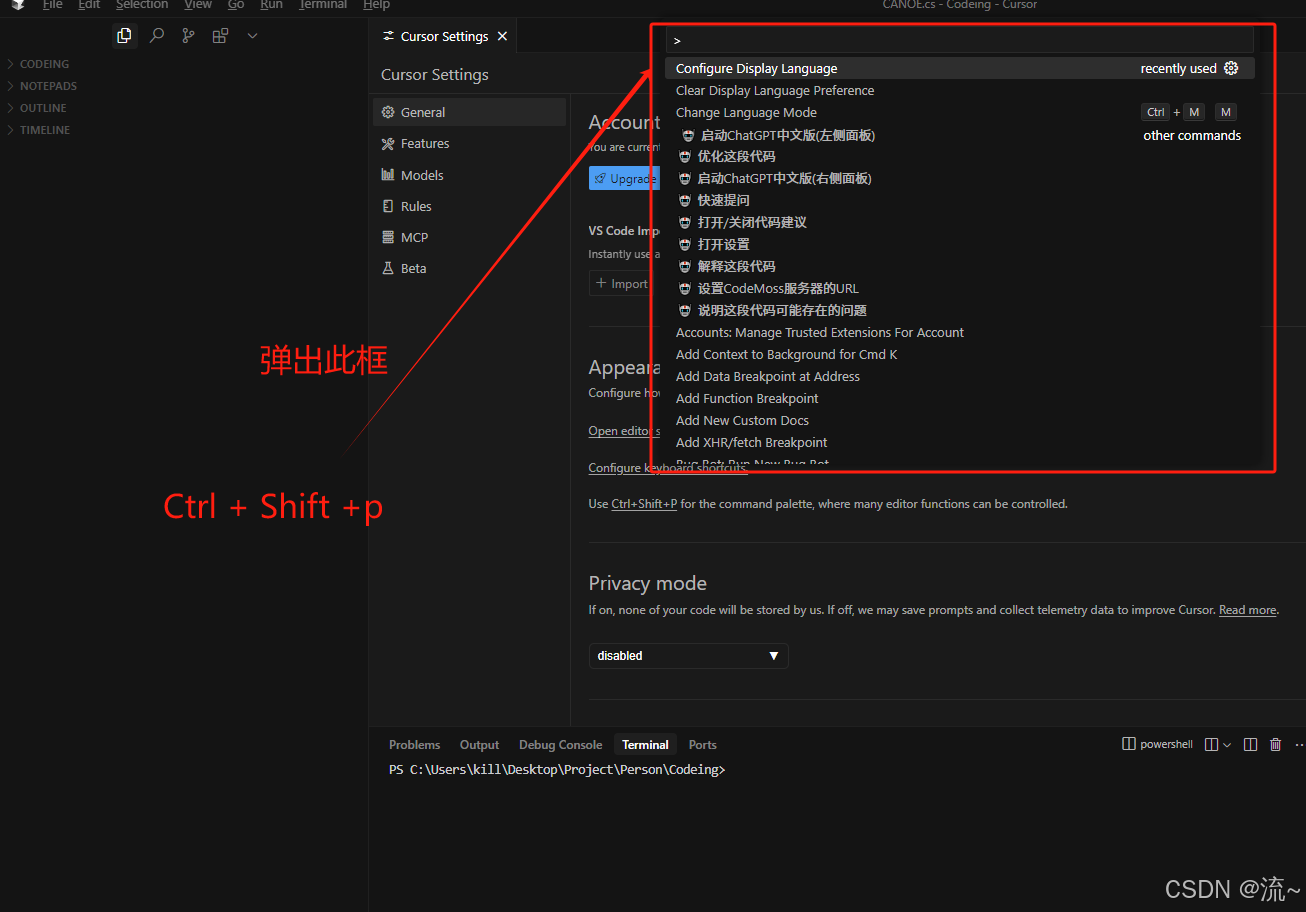Choose Configure Display Language command
The height and width of the screenshot is (912, 1306).
(959, 68)
